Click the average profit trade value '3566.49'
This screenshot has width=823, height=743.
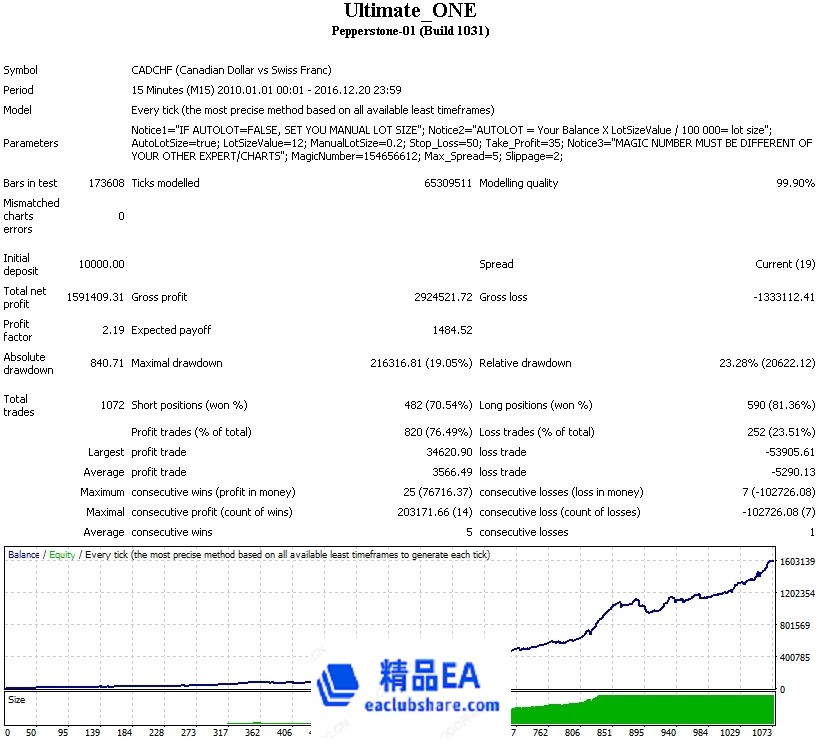tap(452, 472)
